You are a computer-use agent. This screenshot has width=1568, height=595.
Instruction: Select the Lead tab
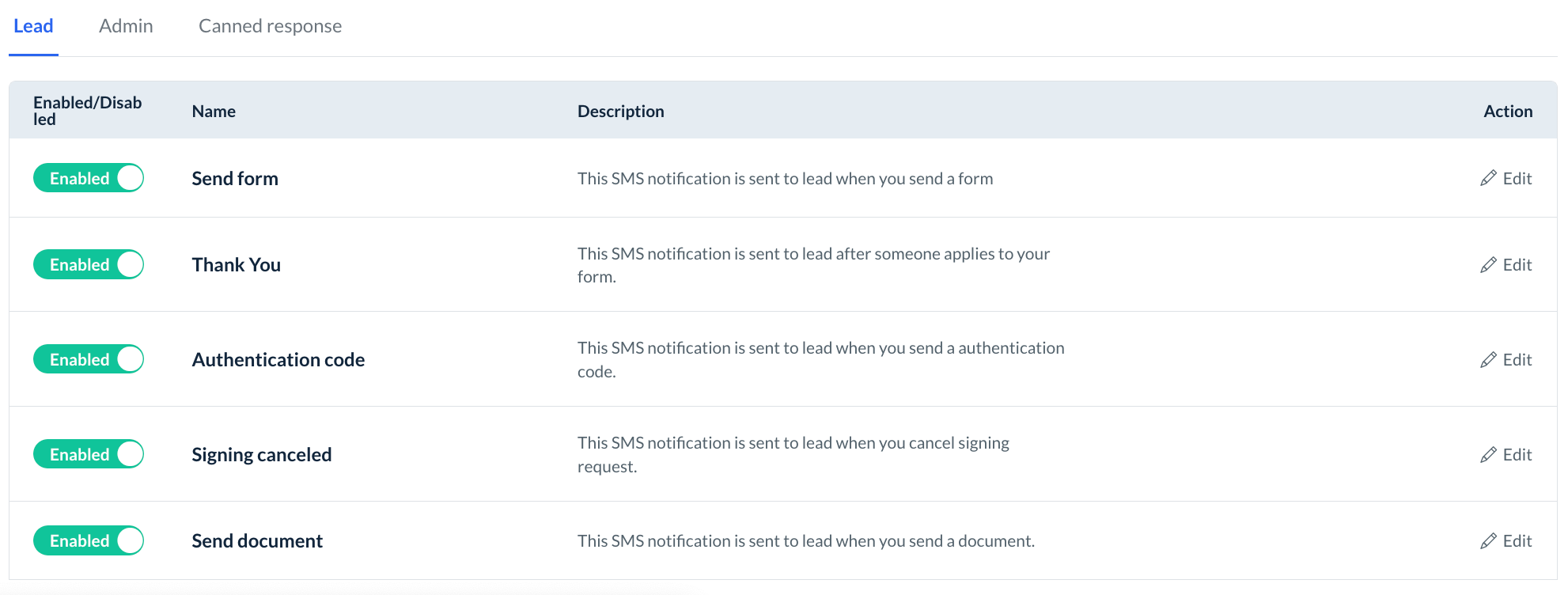[x=33, y=26]
